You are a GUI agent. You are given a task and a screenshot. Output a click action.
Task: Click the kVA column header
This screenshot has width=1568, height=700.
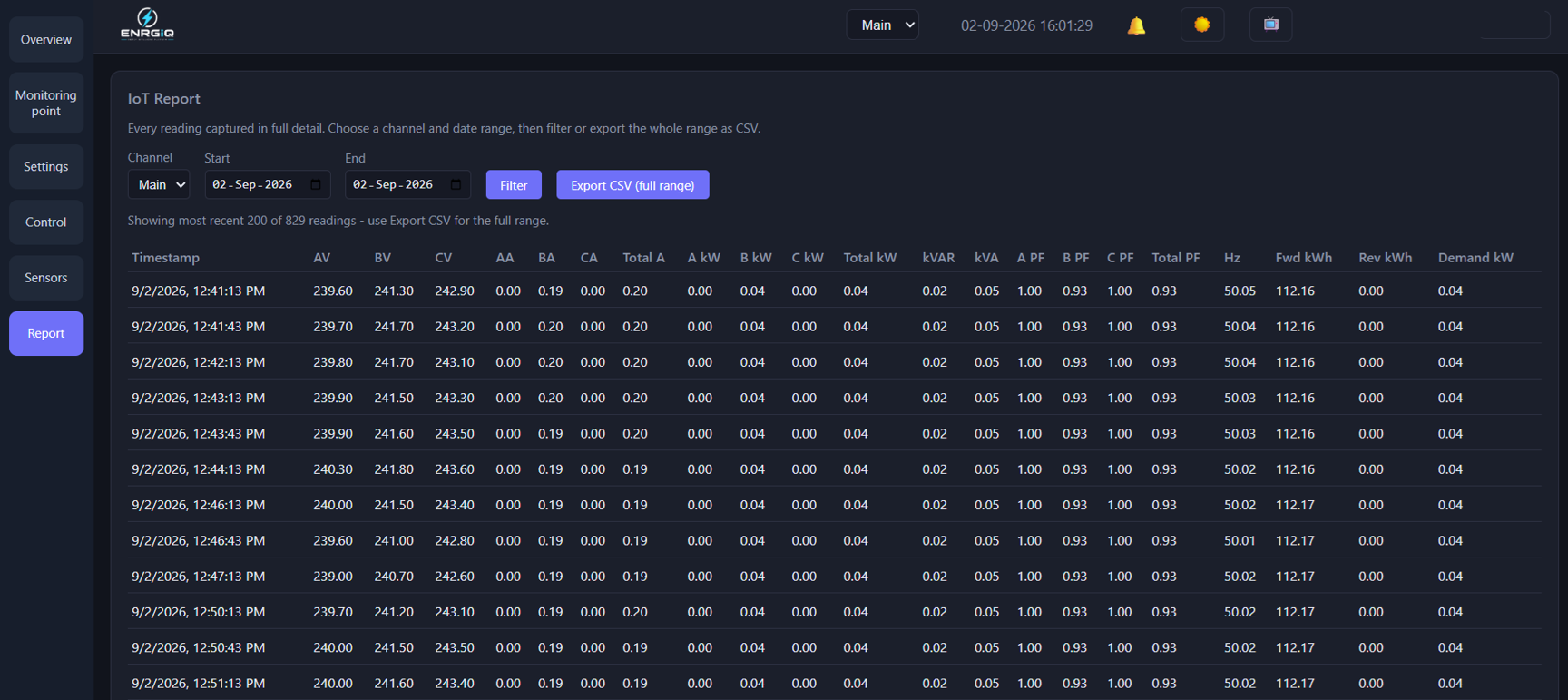point(986,258)
